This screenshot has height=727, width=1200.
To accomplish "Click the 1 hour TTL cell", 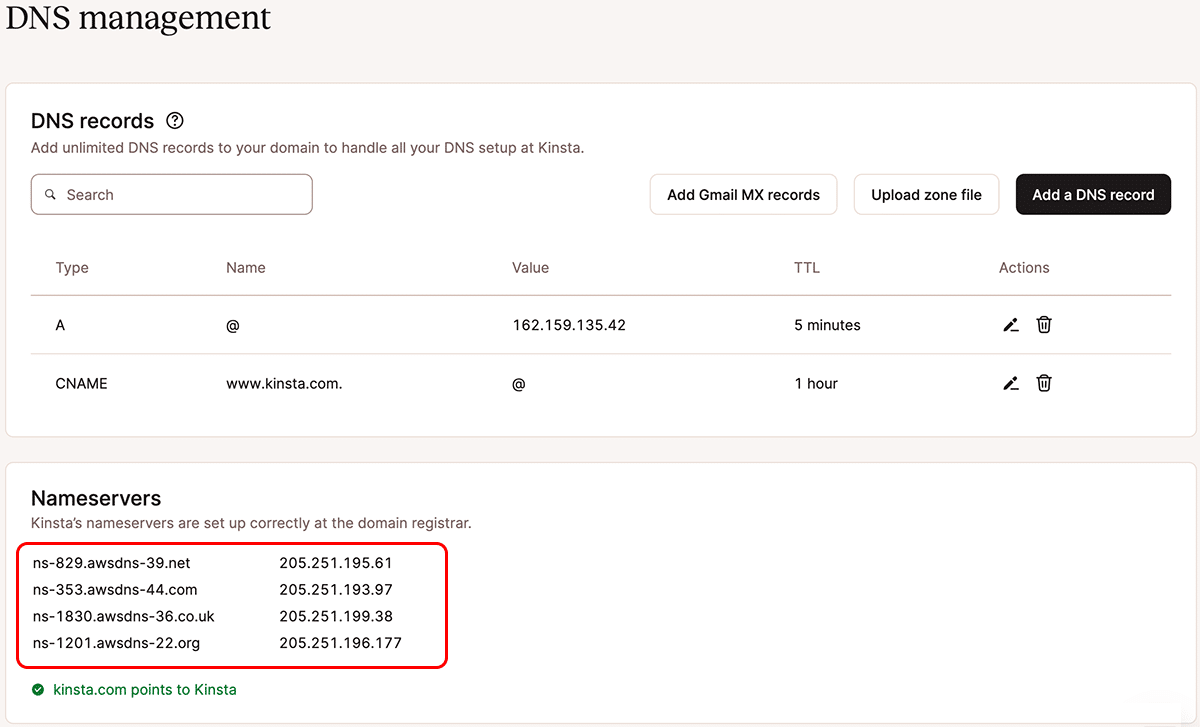I will [816, 383].
